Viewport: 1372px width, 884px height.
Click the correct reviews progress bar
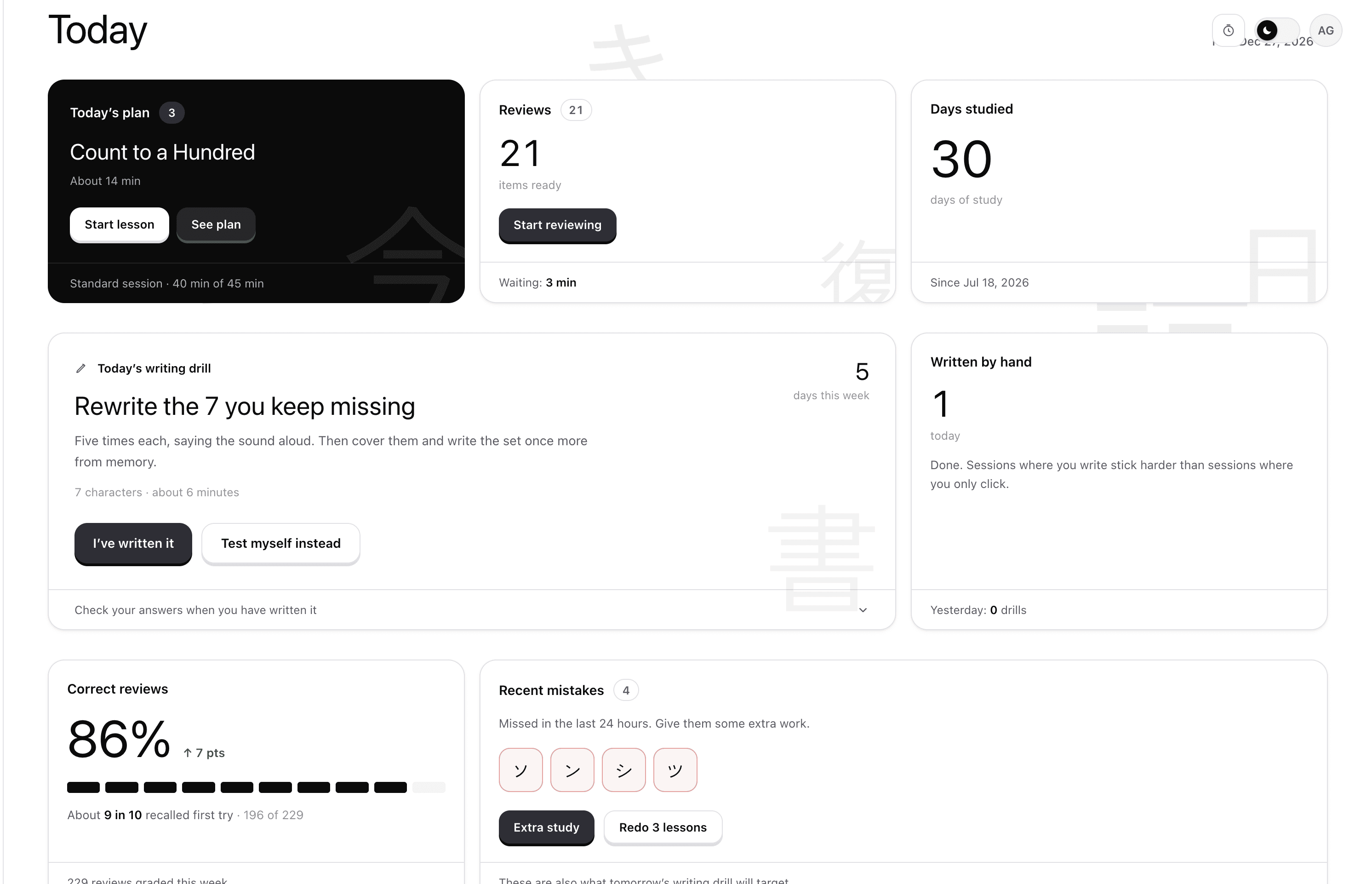pos(256,787)
